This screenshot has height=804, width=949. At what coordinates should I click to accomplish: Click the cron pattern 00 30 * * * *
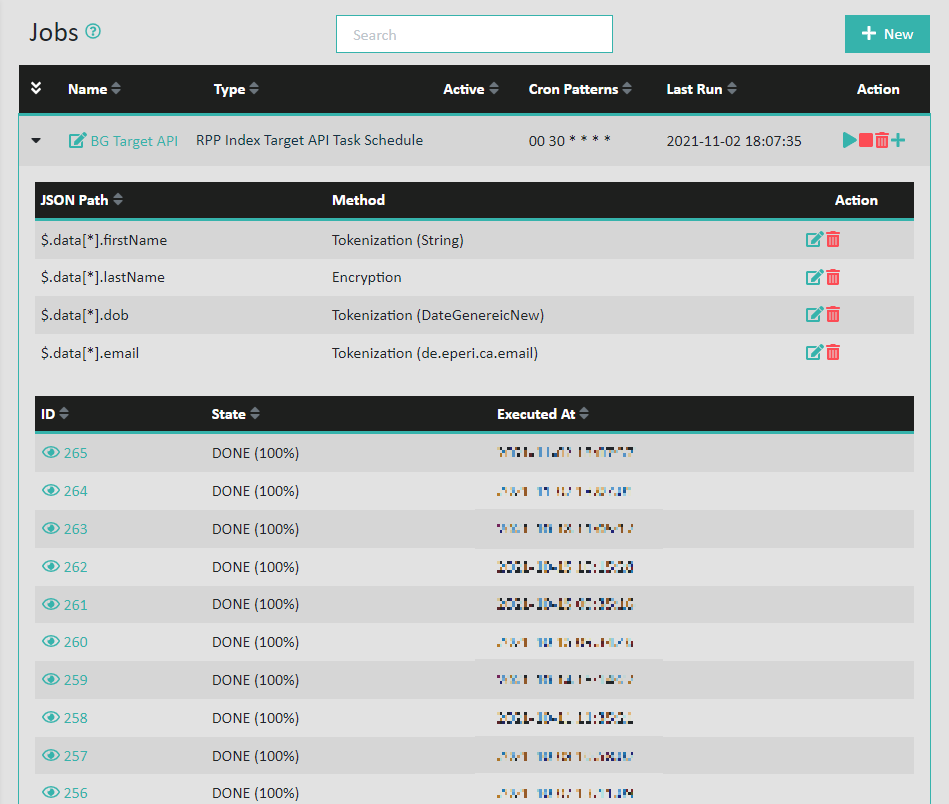pyautogui.click(x=570, y=141)
